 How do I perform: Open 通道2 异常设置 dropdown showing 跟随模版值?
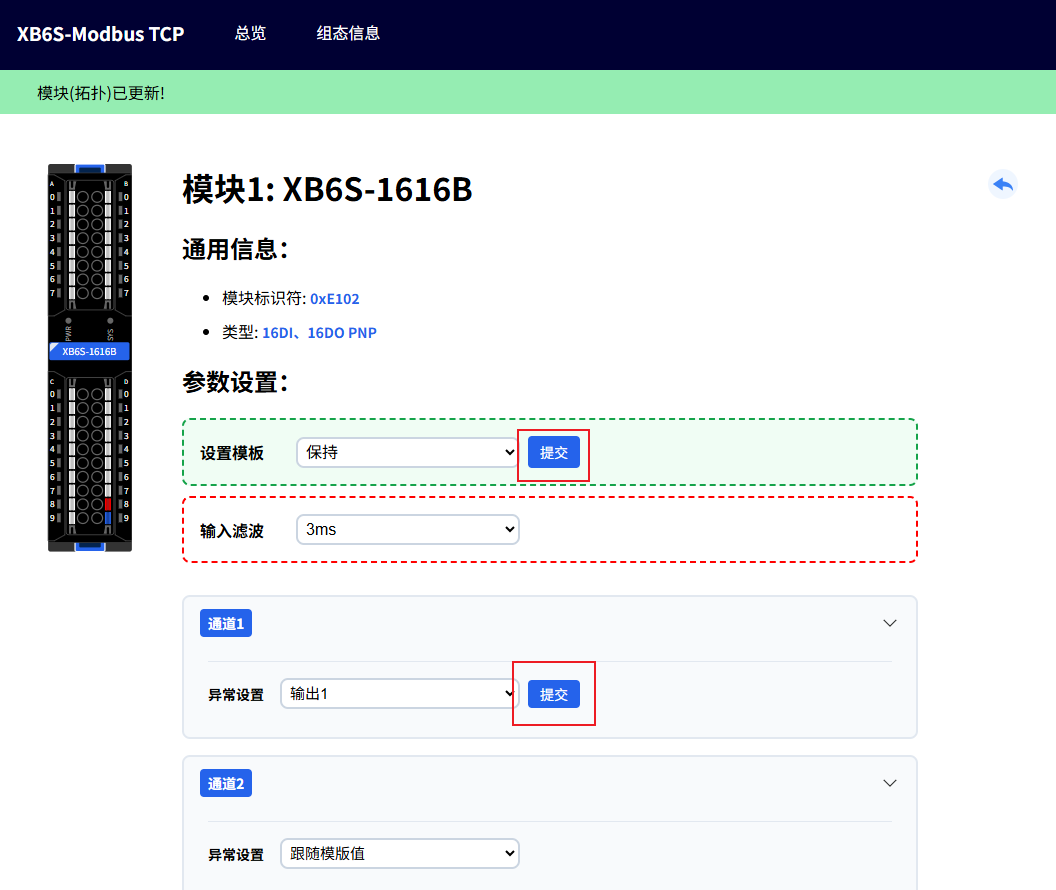pyautogui.click(x=399, y=853)
